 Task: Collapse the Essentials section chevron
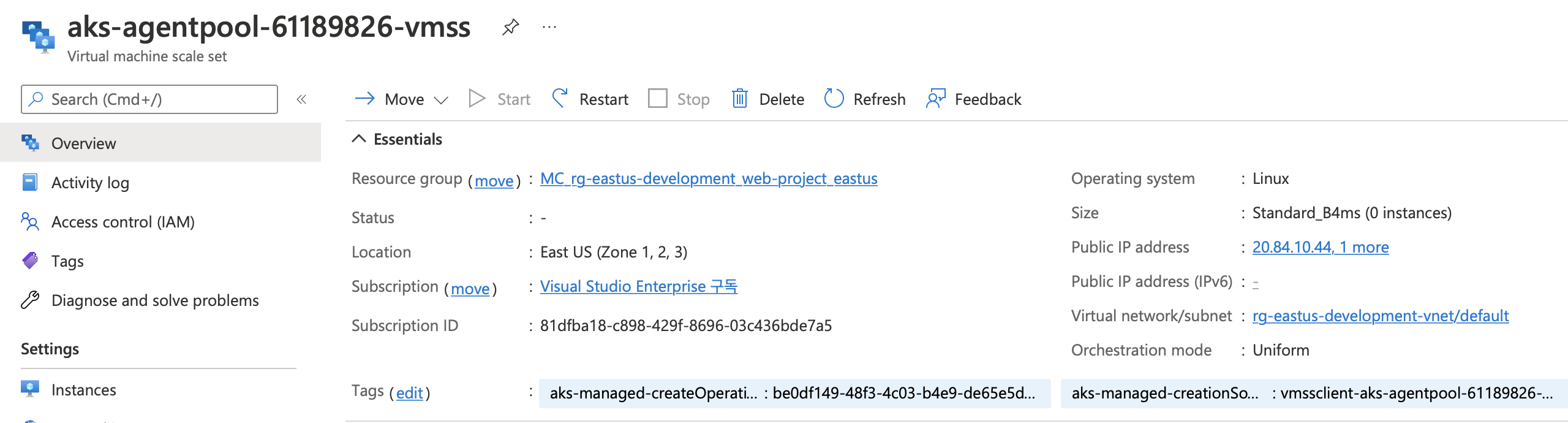coord(359,139)
